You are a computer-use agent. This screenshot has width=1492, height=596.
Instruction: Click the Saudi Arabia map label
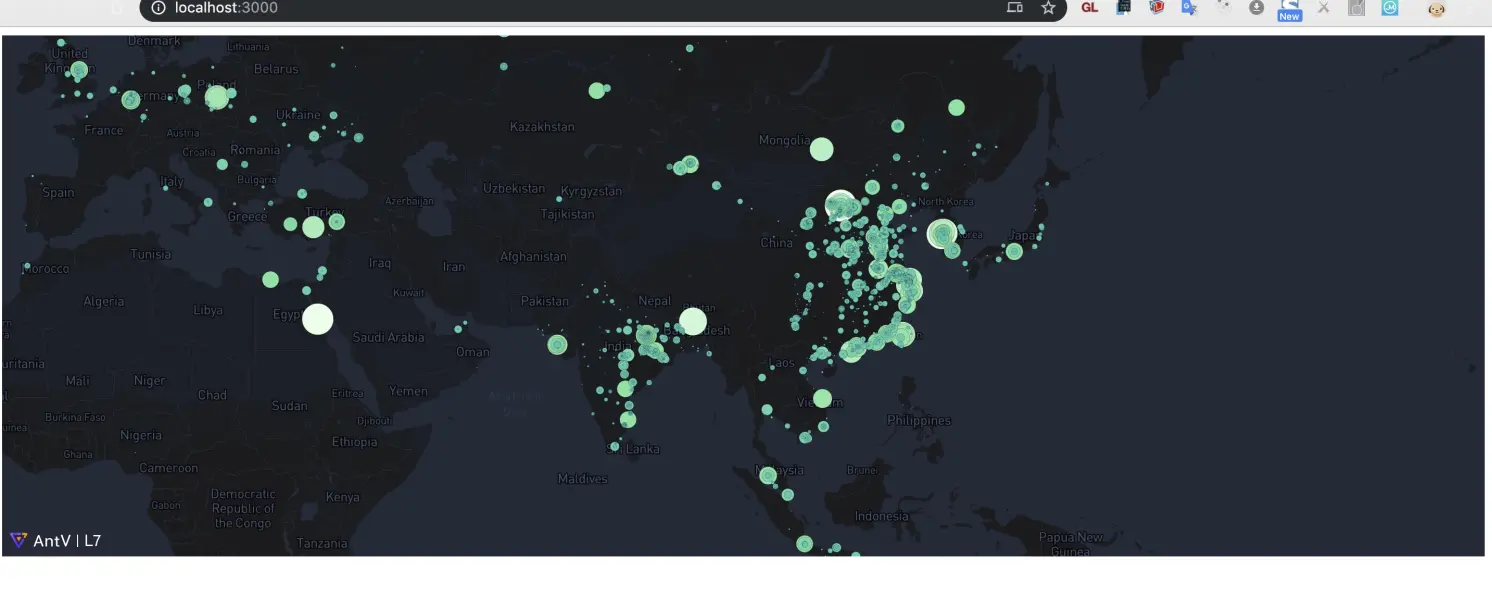click(x=389, y=337)
